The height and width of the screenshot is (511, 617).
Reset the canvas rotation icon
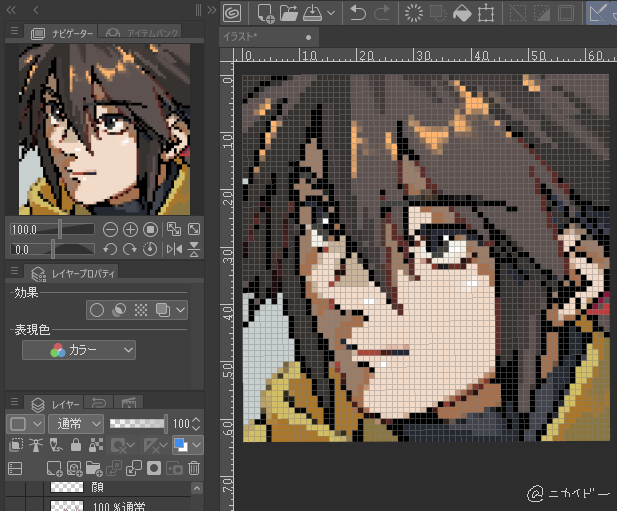(150, 249)
